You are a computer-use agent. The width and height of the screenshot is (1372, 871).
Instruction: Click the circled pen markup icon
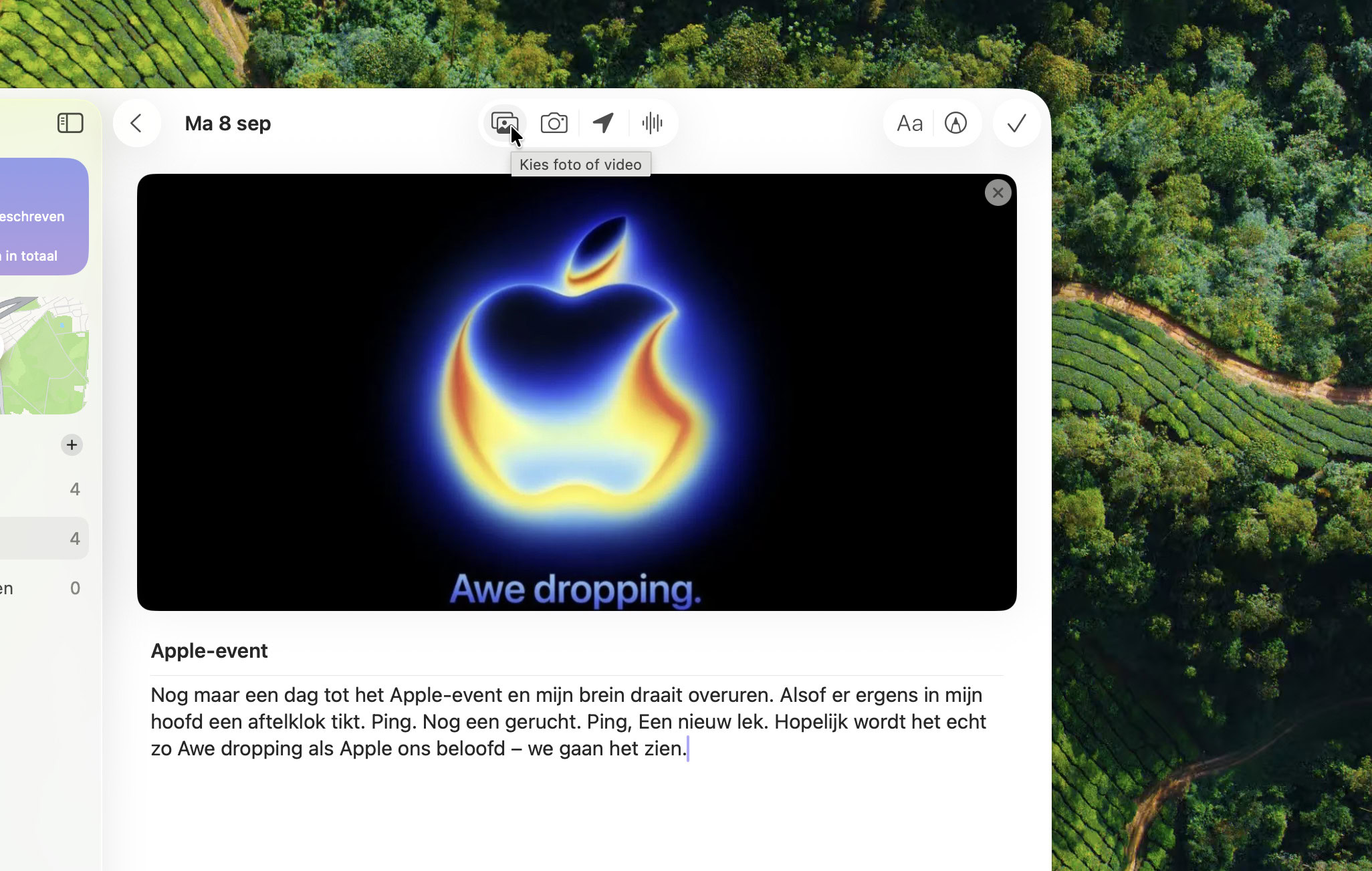pyautogui.click(x=955, y=123)
